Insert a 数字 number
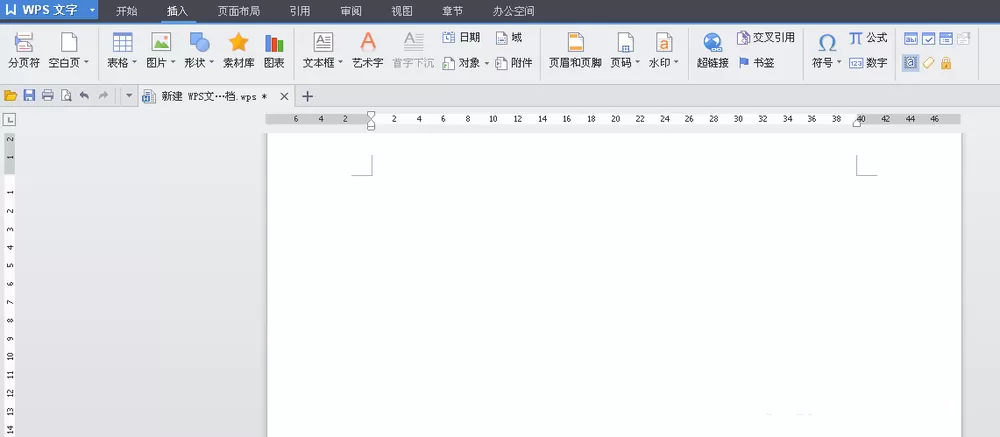The height and width of the screenshot is (437, 1000). point(868,63)
